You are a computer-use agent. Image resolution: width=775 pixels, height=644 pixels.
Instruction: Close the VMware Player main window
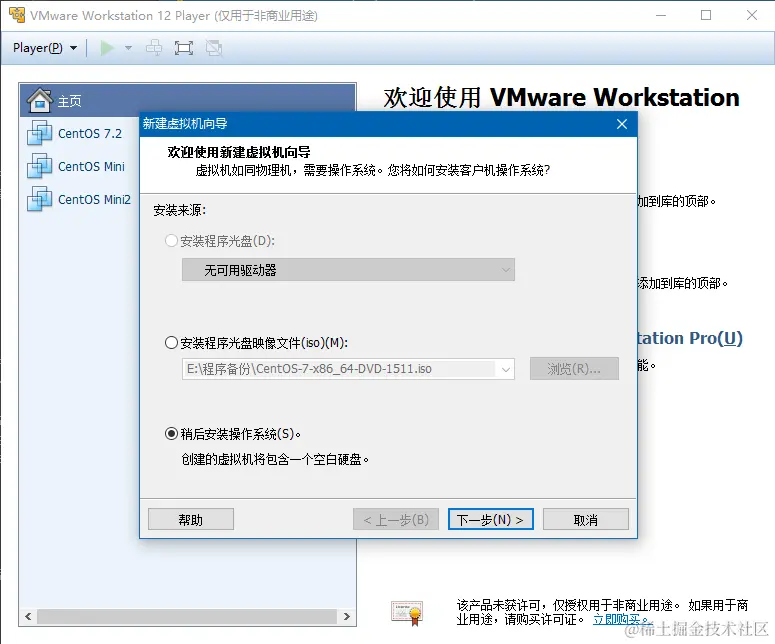pos(752,15)
